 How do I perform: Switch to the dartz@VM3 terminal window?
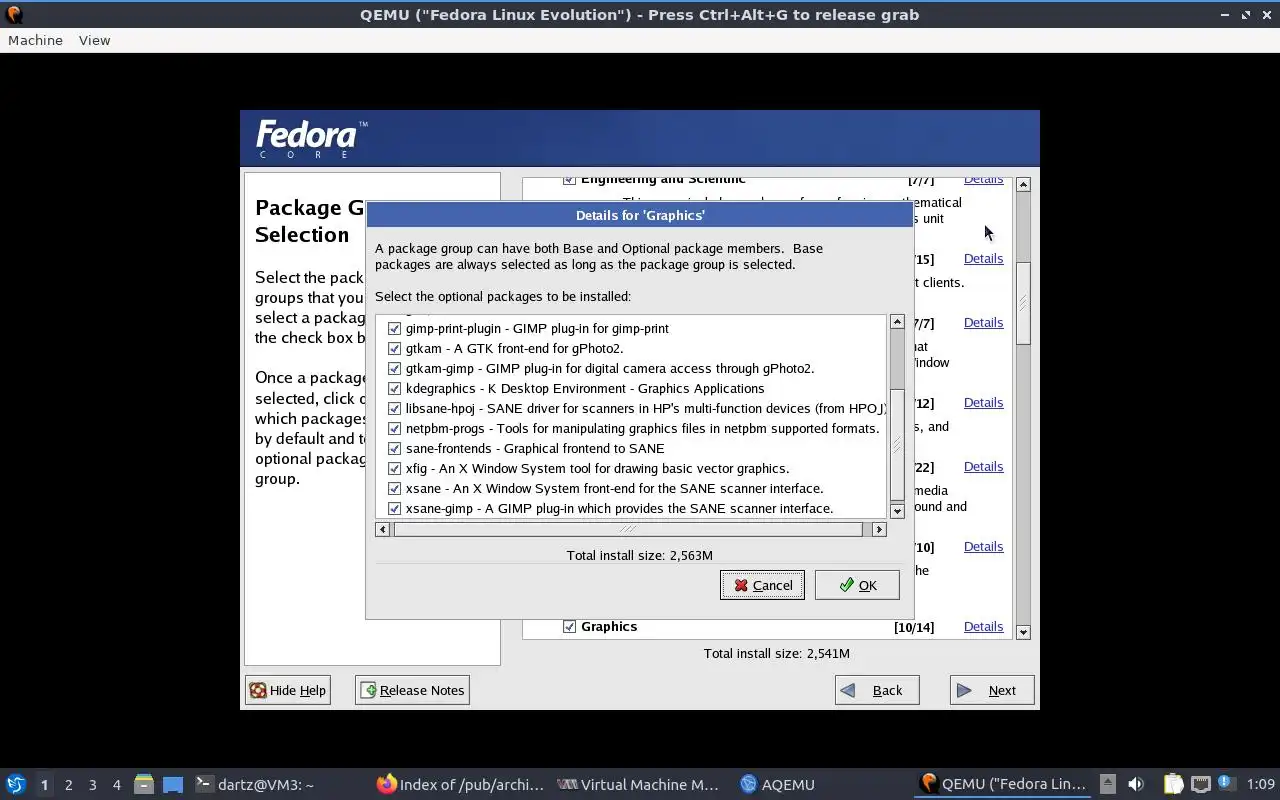coord(255,784)
